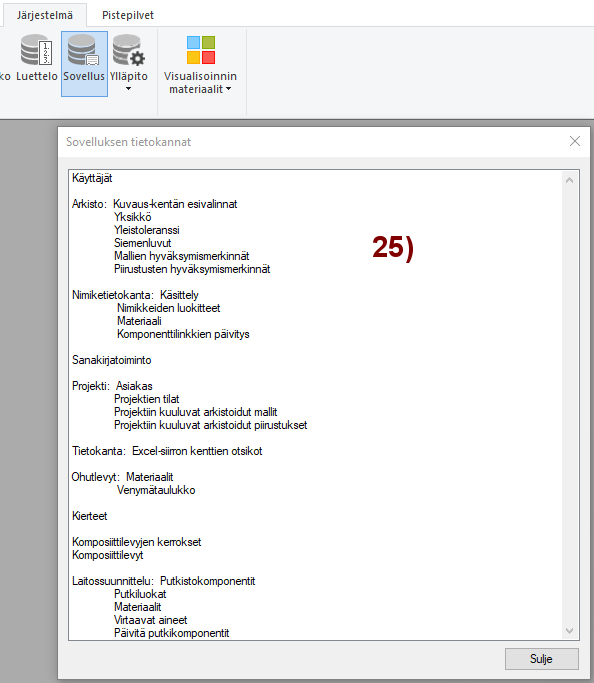Select the Venymätaulukko entry

point(156,490)
